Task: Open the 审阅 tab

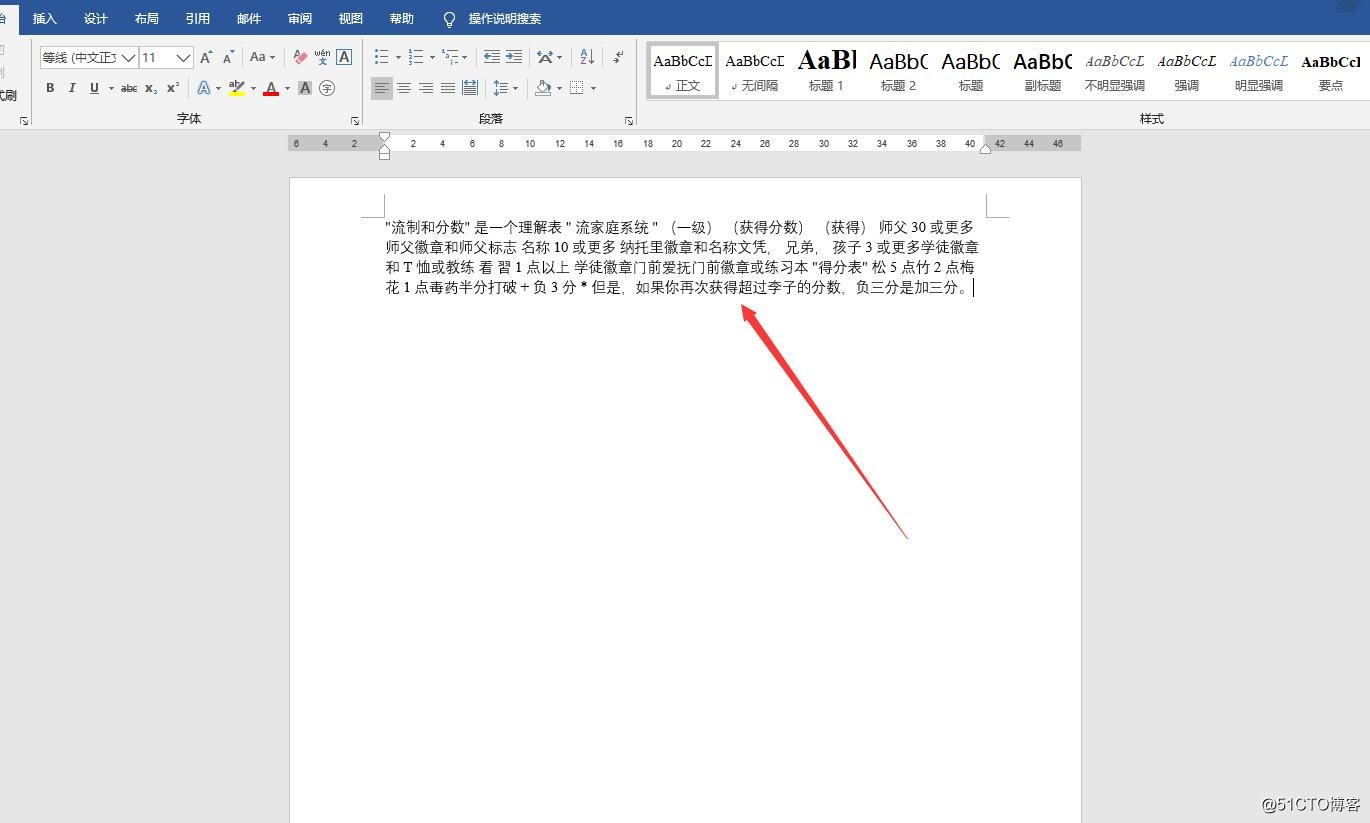Action: [300, 19]
